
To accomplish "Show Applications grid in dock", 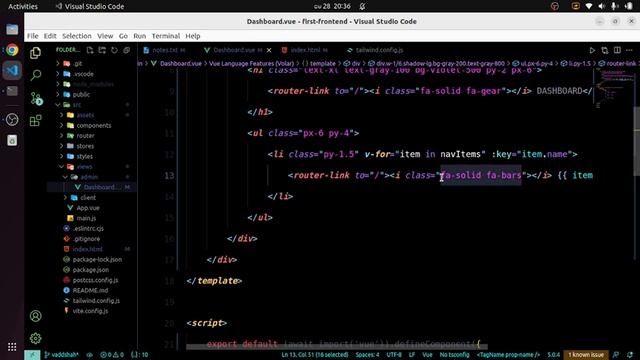I will pos(12,347).
